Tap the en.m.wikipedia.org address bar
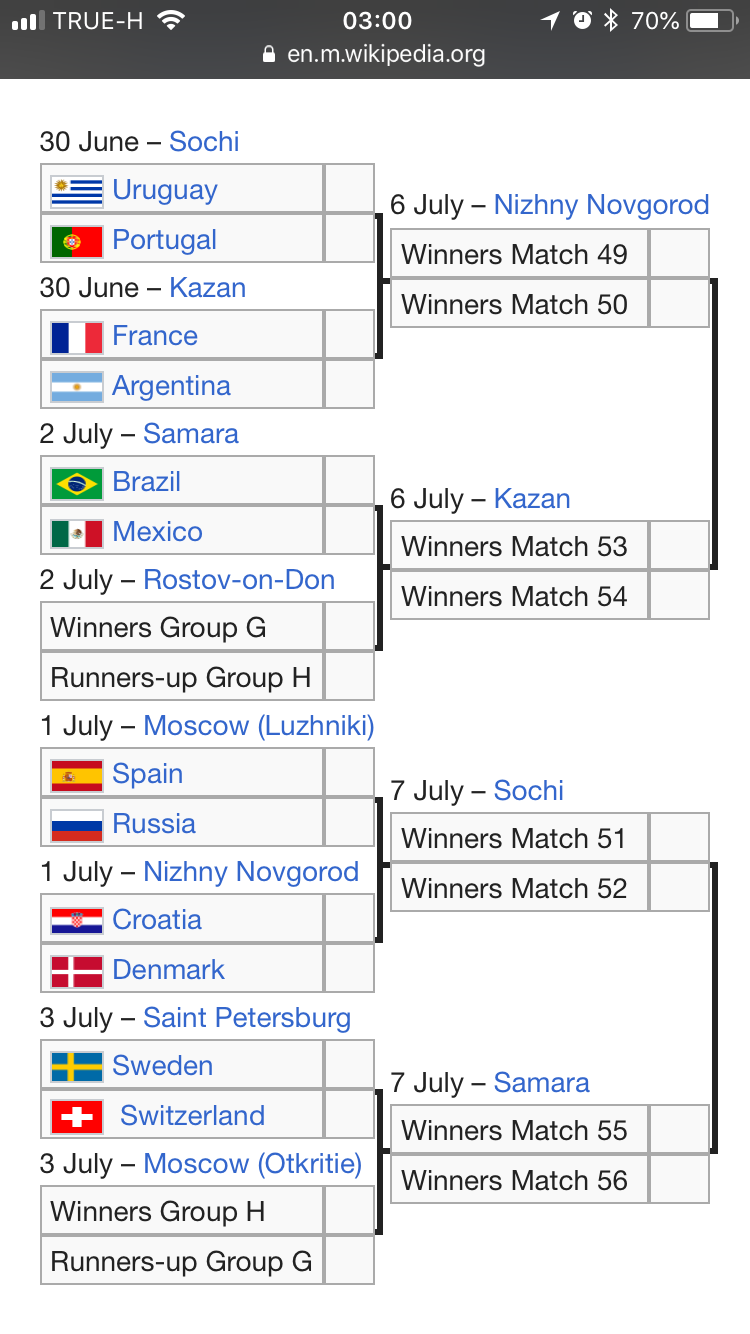 375,54
